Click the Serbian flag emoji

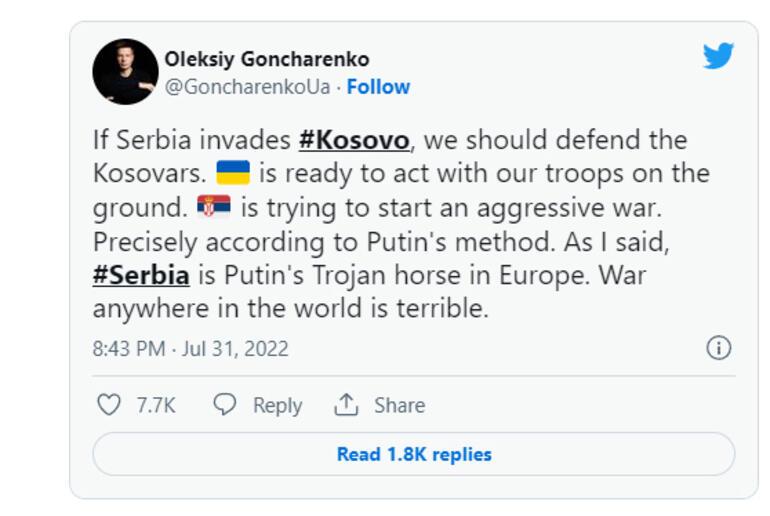[214, 206]
